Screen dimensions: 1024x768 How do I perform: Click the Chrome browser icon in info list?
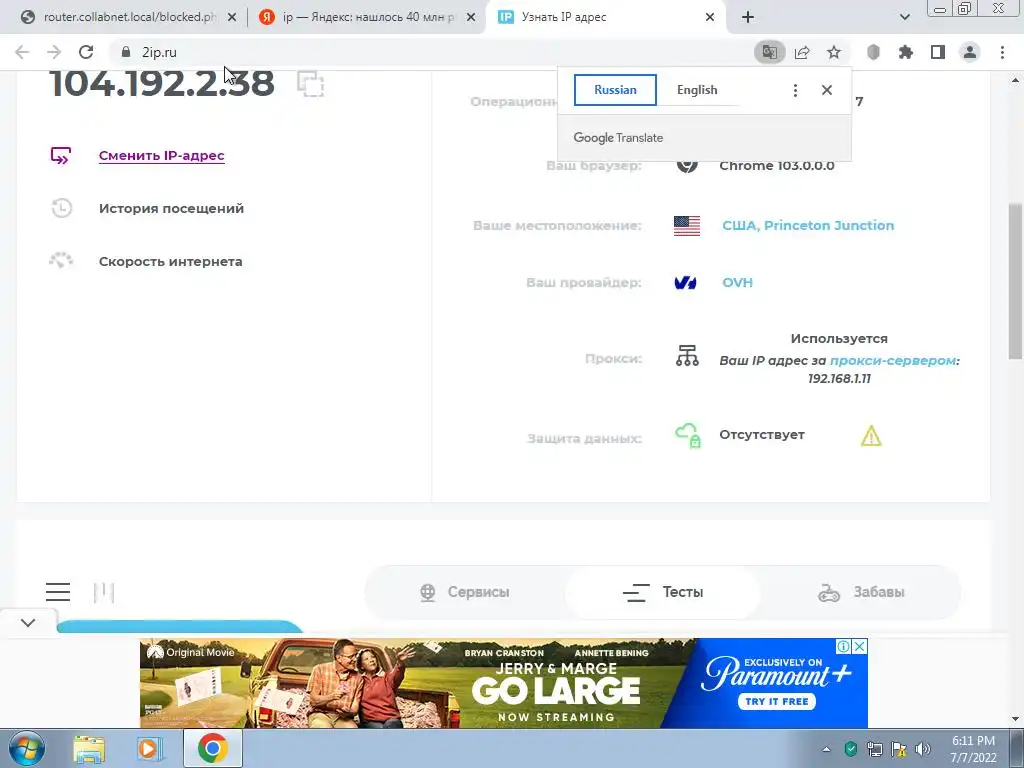click(687, 165)
